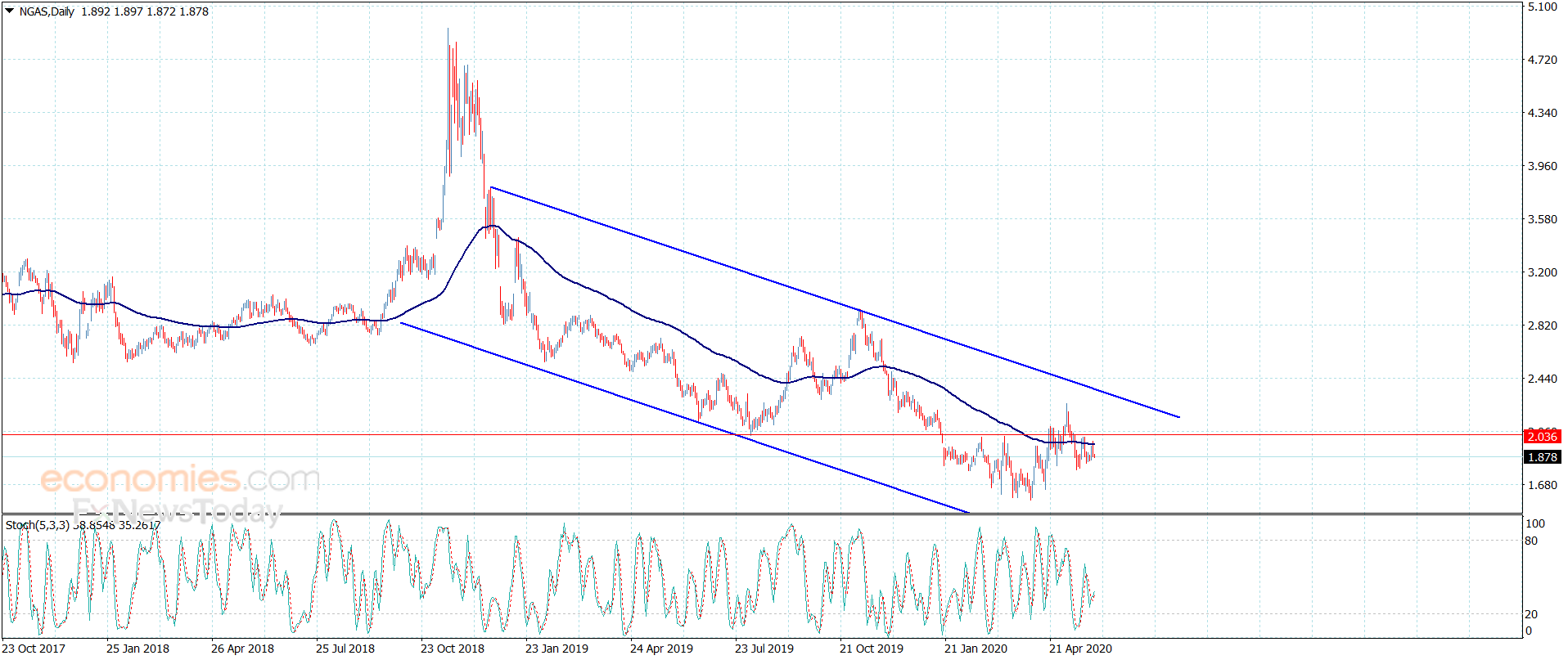
Task: Click the 20 level on the Stochastic scale
Action: (x=1532, y=614)
